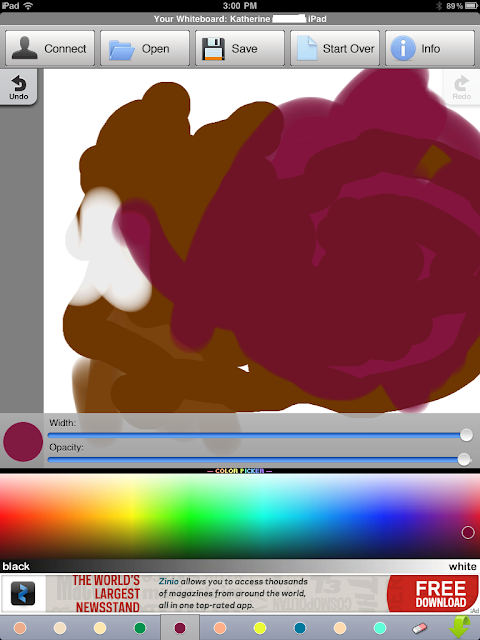480x640 pixels.
Task: Pick the peach swatch between blue and aqua
Action: click(340, 628)
